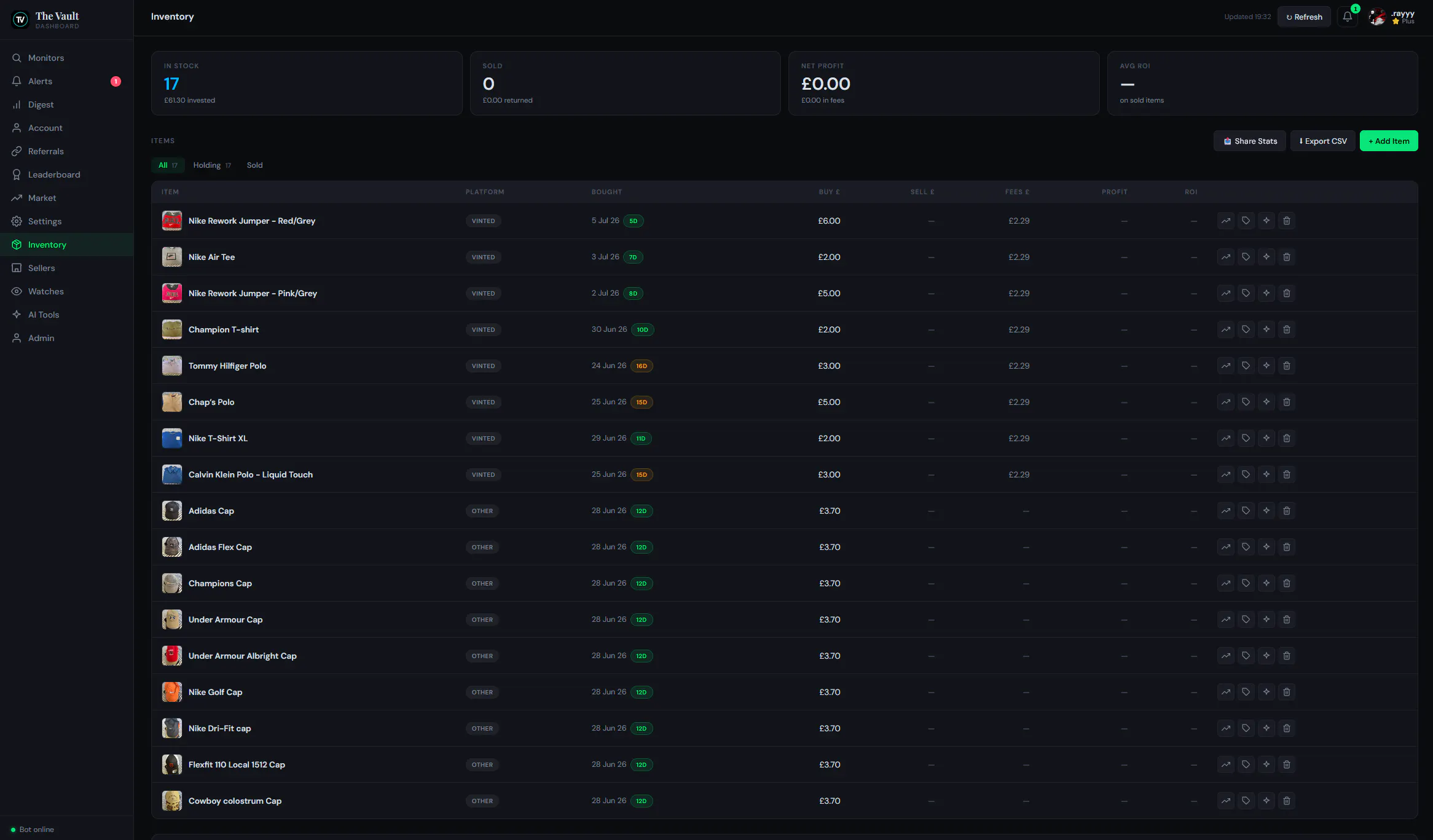Viewport: 1433px width, 840px height.
Task: Click the 16D age badge on Tommy Hilfiger Polo
Action: point(642,366)
